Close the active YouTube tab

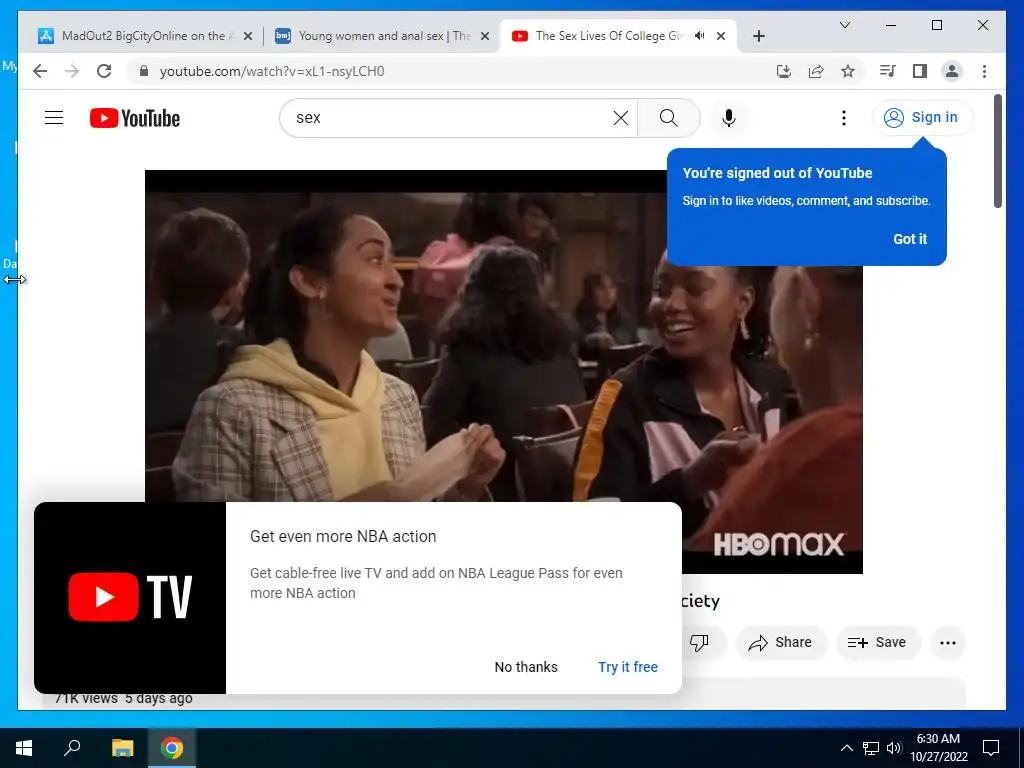[x=721, y=36]
